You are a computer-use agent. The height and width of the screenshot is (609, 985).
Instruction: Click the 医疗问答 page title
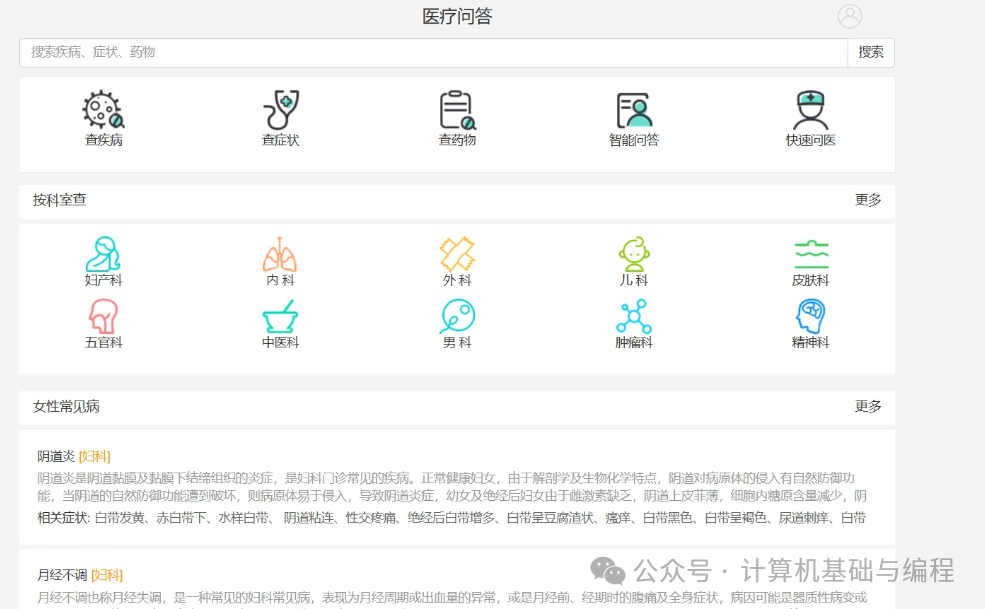tap(457, 16)
